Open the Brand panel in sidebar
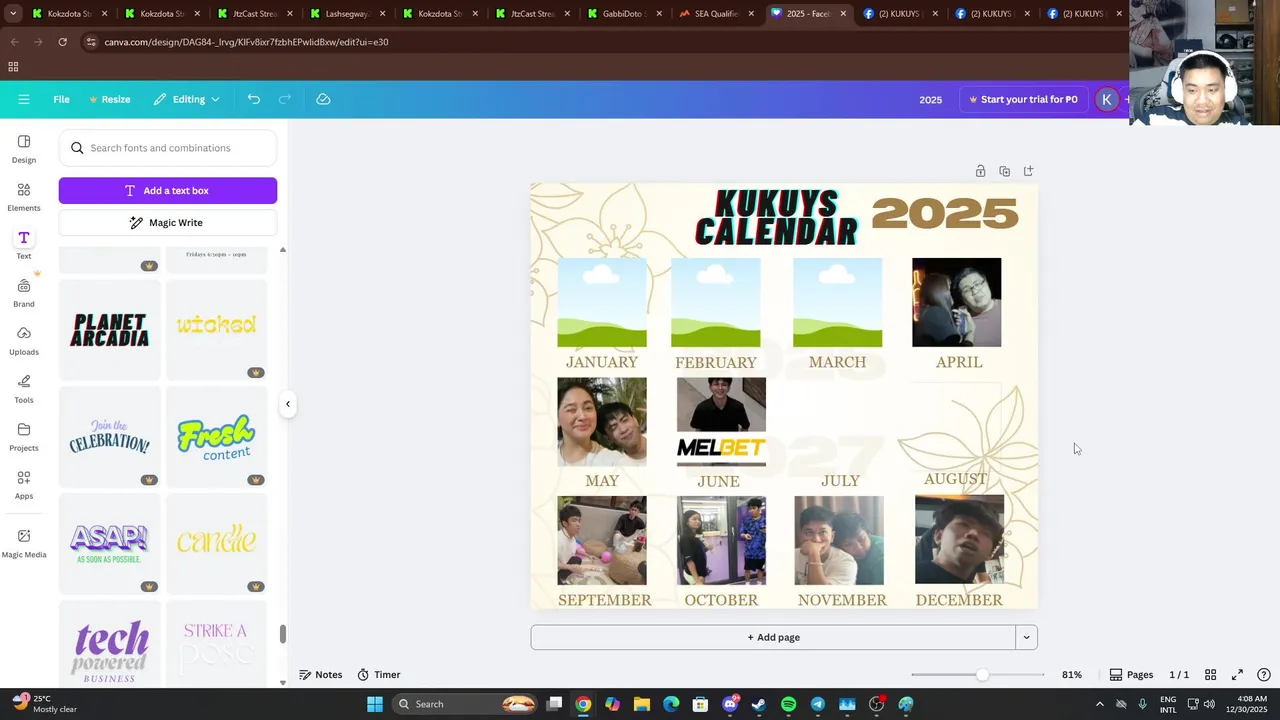The height and width of the screenshot is (720, 1280). tap(24, 293)
